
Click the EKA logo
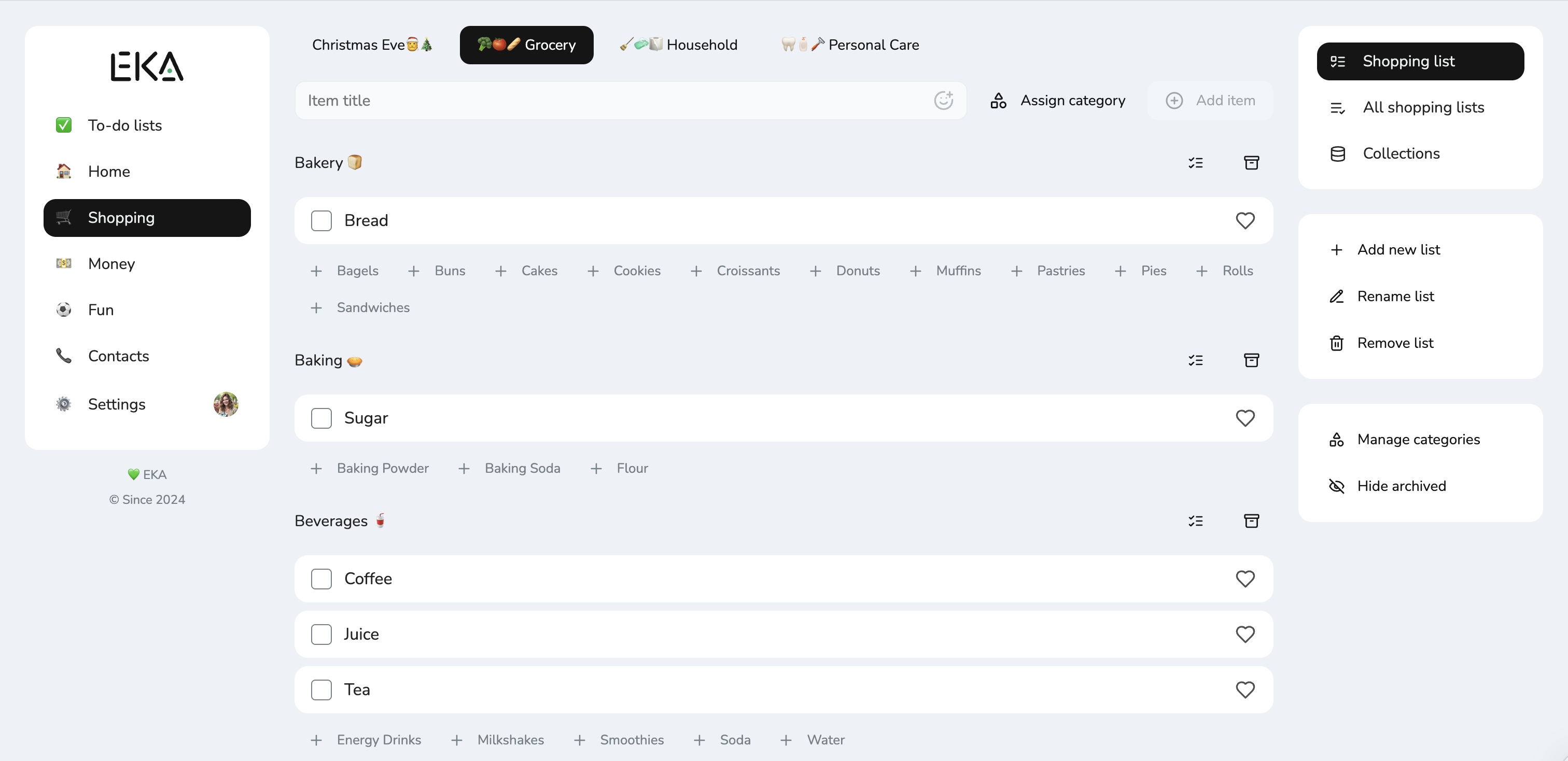coord(147,66)
